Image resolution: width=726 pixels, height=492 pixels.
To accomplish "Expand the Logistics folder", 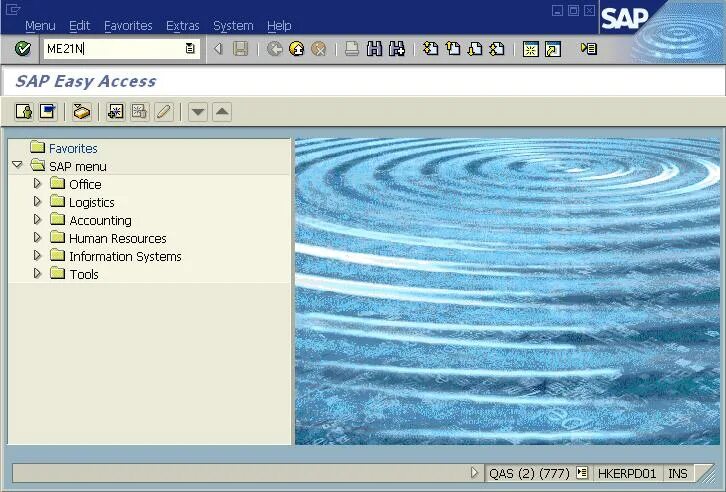I will click(x=38, y=201).
